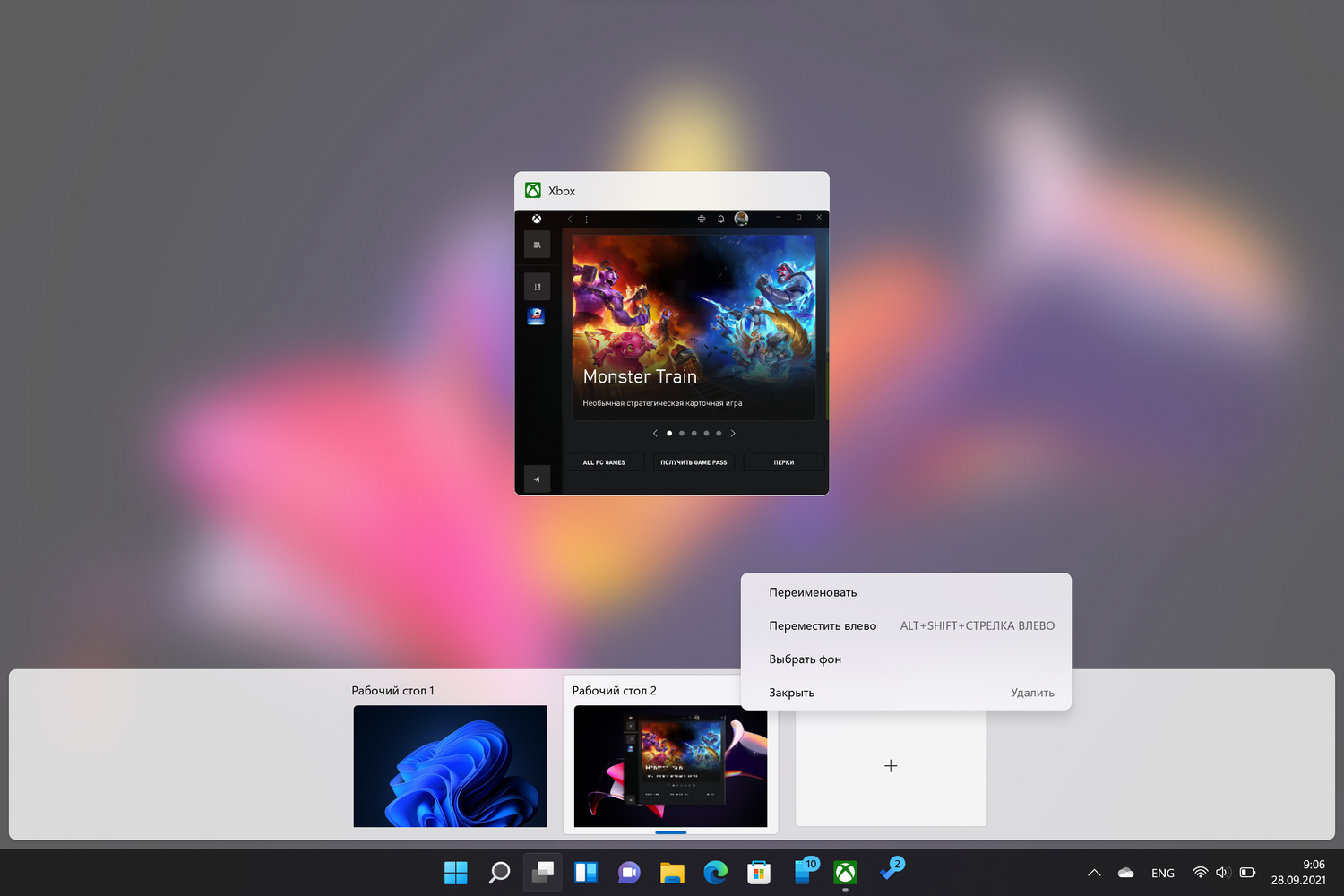Open notifications bell in the Xbox window
The height and width of the screenshot is (896, 1344).
click(721, 219)
